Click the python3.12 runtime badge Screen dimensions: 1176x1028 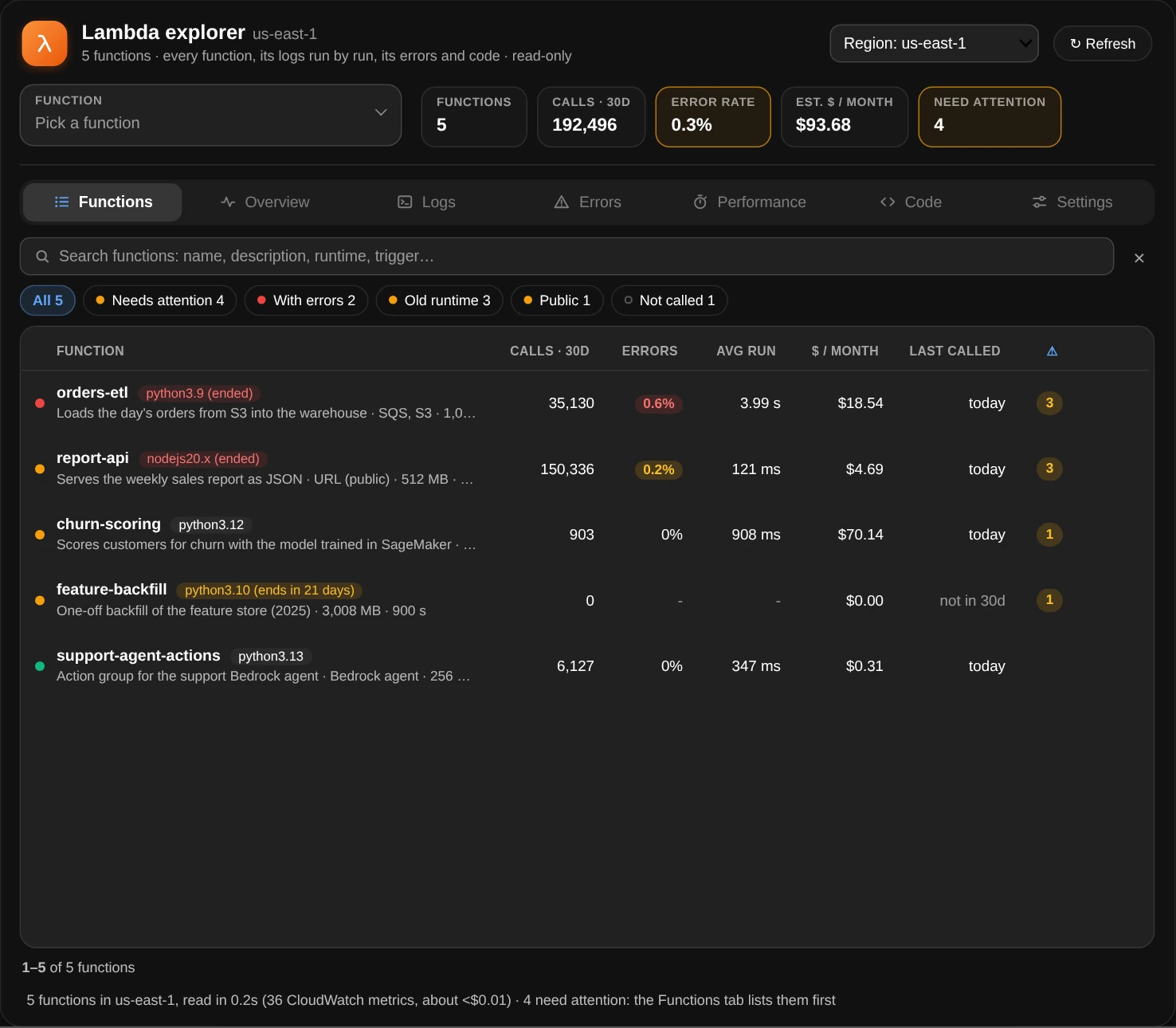coord(211,525)
